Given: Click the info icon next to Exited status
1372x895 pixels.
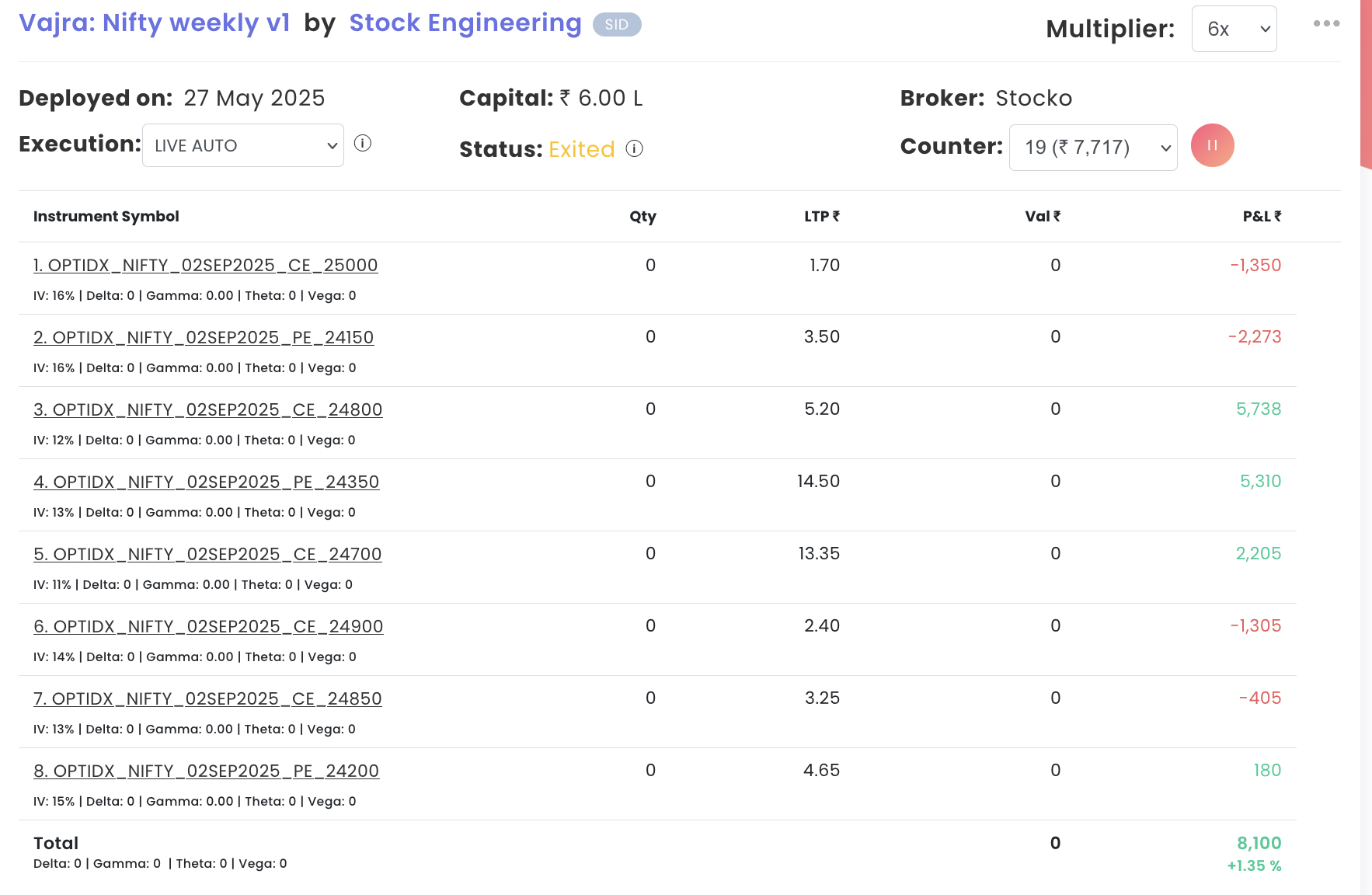Looking at the screenshot, I should (635, 148).
